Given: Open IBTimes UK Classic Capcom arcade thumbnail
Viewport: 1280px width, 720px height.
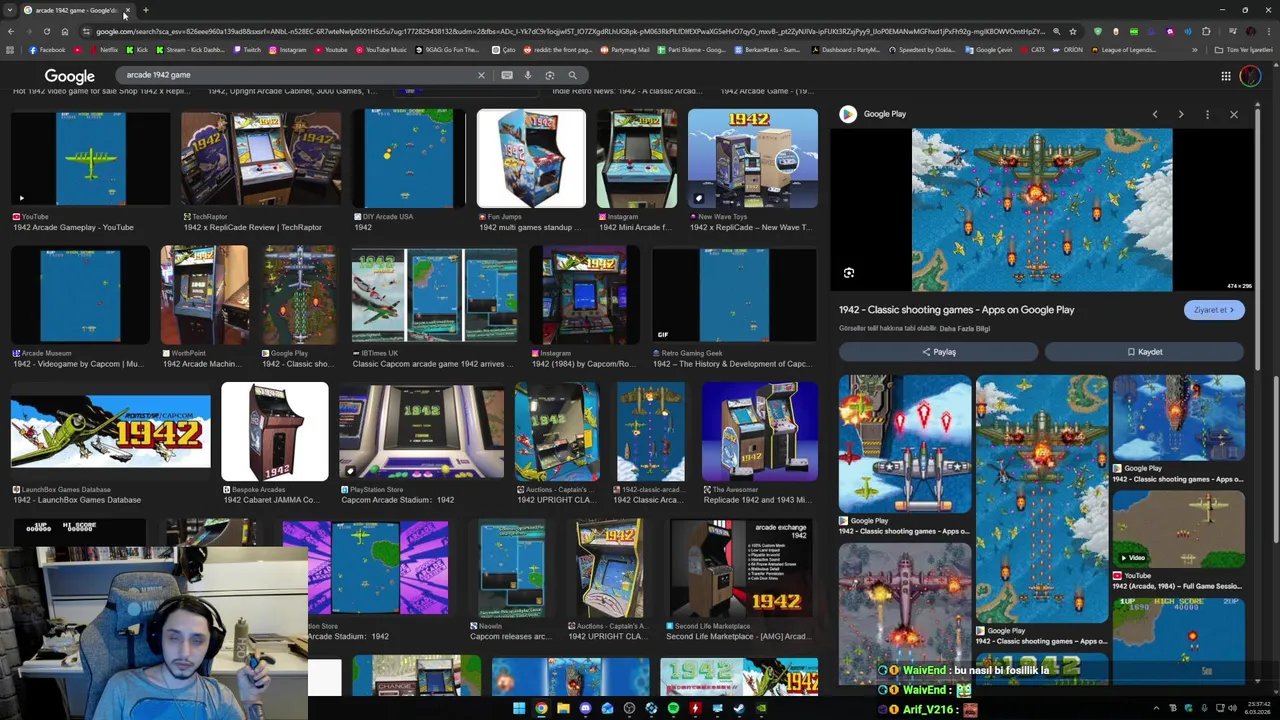Looking at the screenshot, I should pos(434,295).
